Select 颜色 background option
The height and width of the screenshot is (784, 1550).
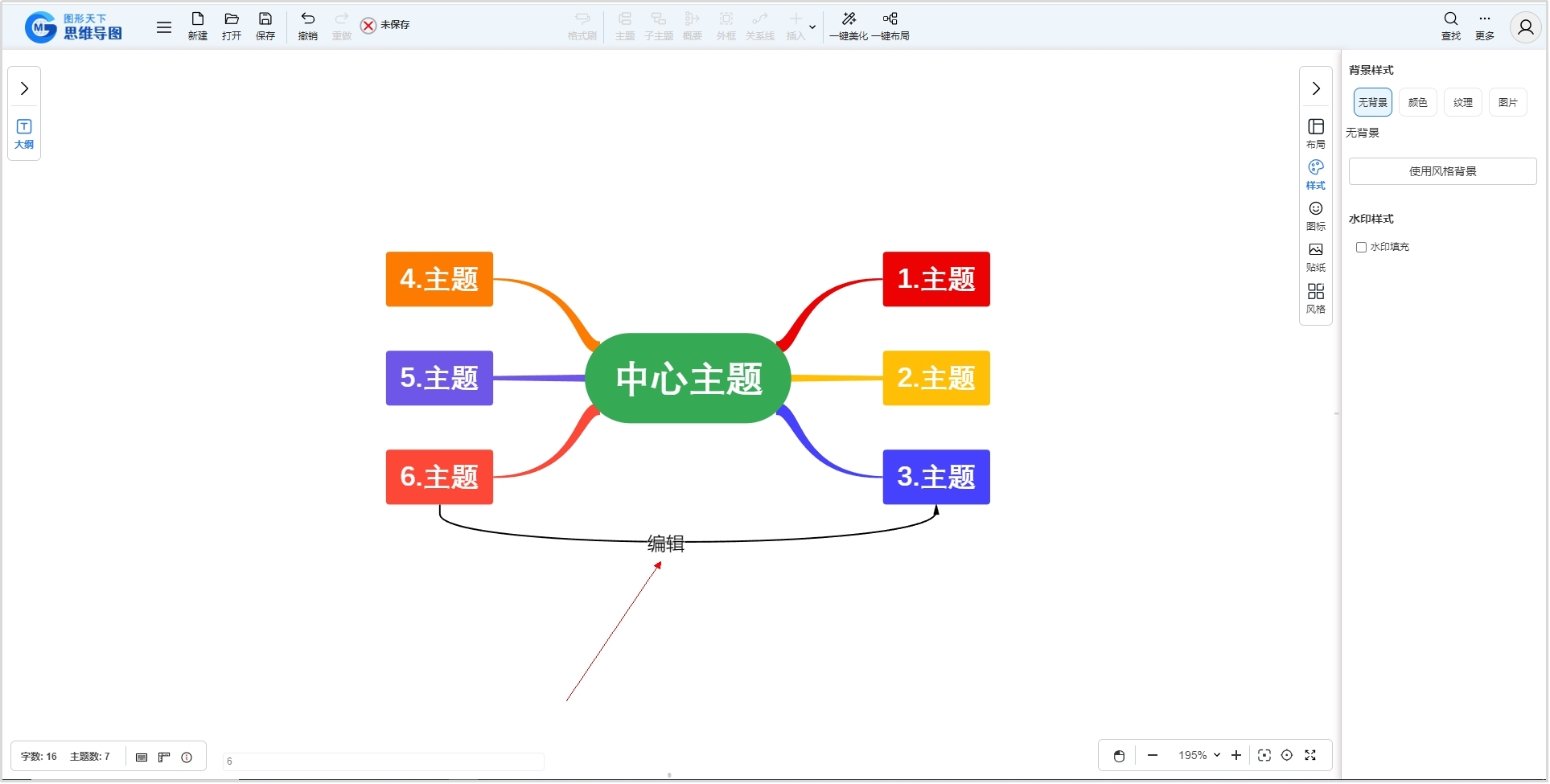[1417, 103]
